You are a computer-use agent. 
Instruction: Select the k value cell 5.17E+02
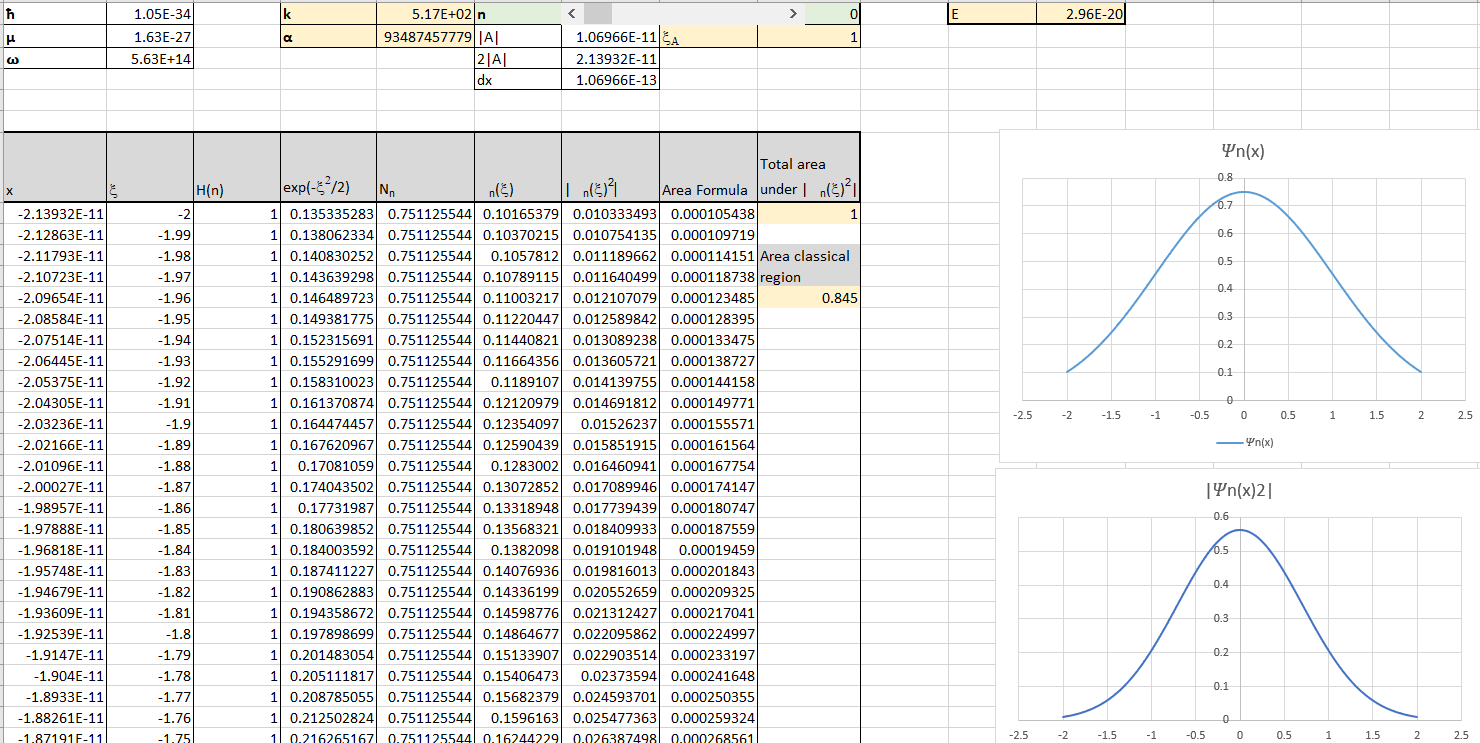(426, 14)
